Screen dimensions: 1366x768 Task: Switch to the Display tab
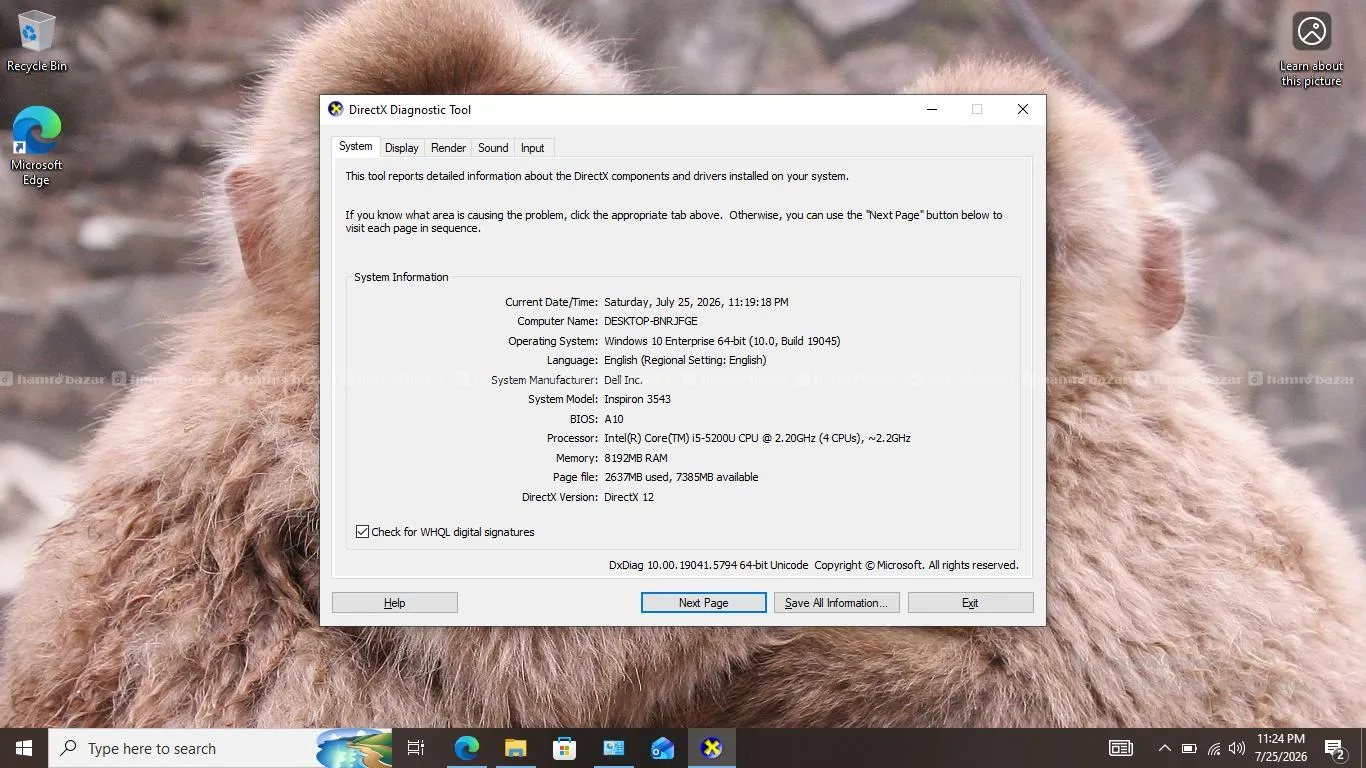402,148
